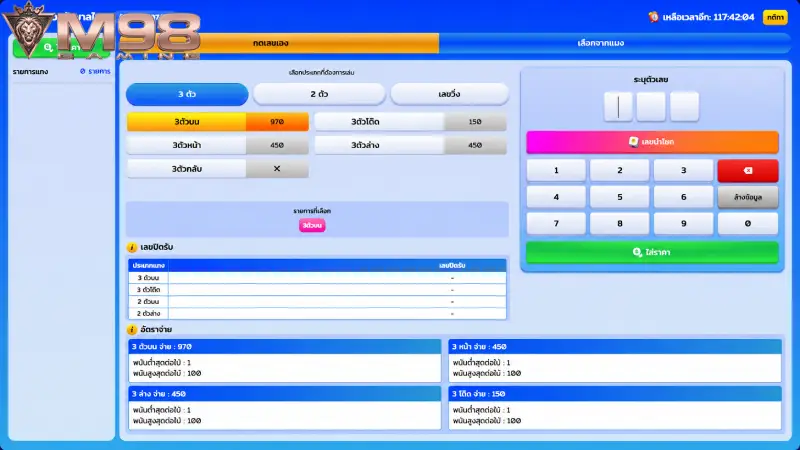Remove the pink 3ตัวบน selected tag
This screenshot has height=450, width=800.
click(312, 226)
